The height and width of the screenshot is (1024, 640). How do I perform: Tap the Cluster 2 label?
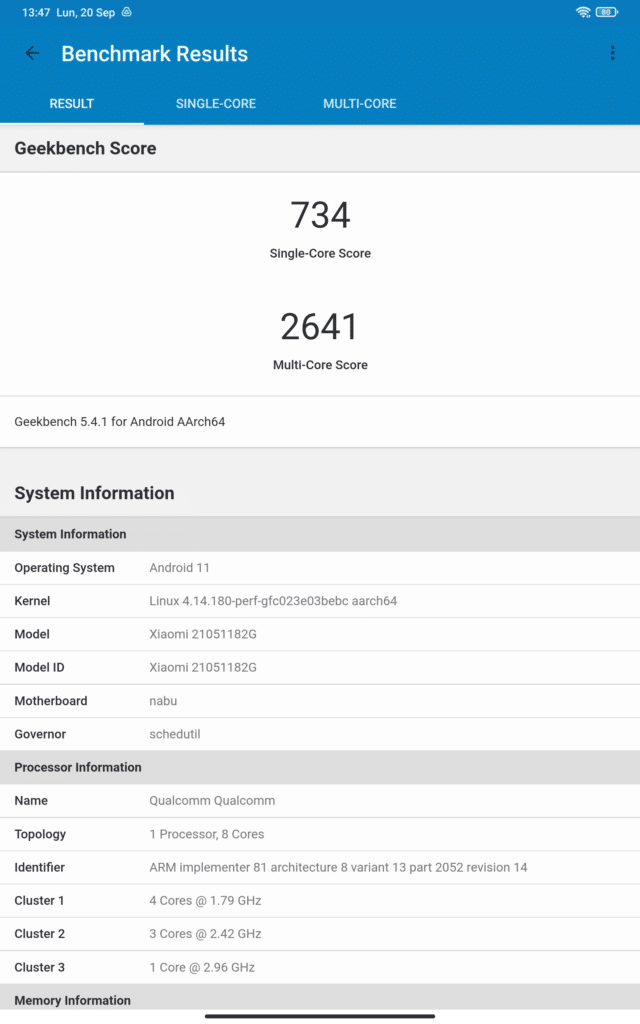tap(40, 934)
